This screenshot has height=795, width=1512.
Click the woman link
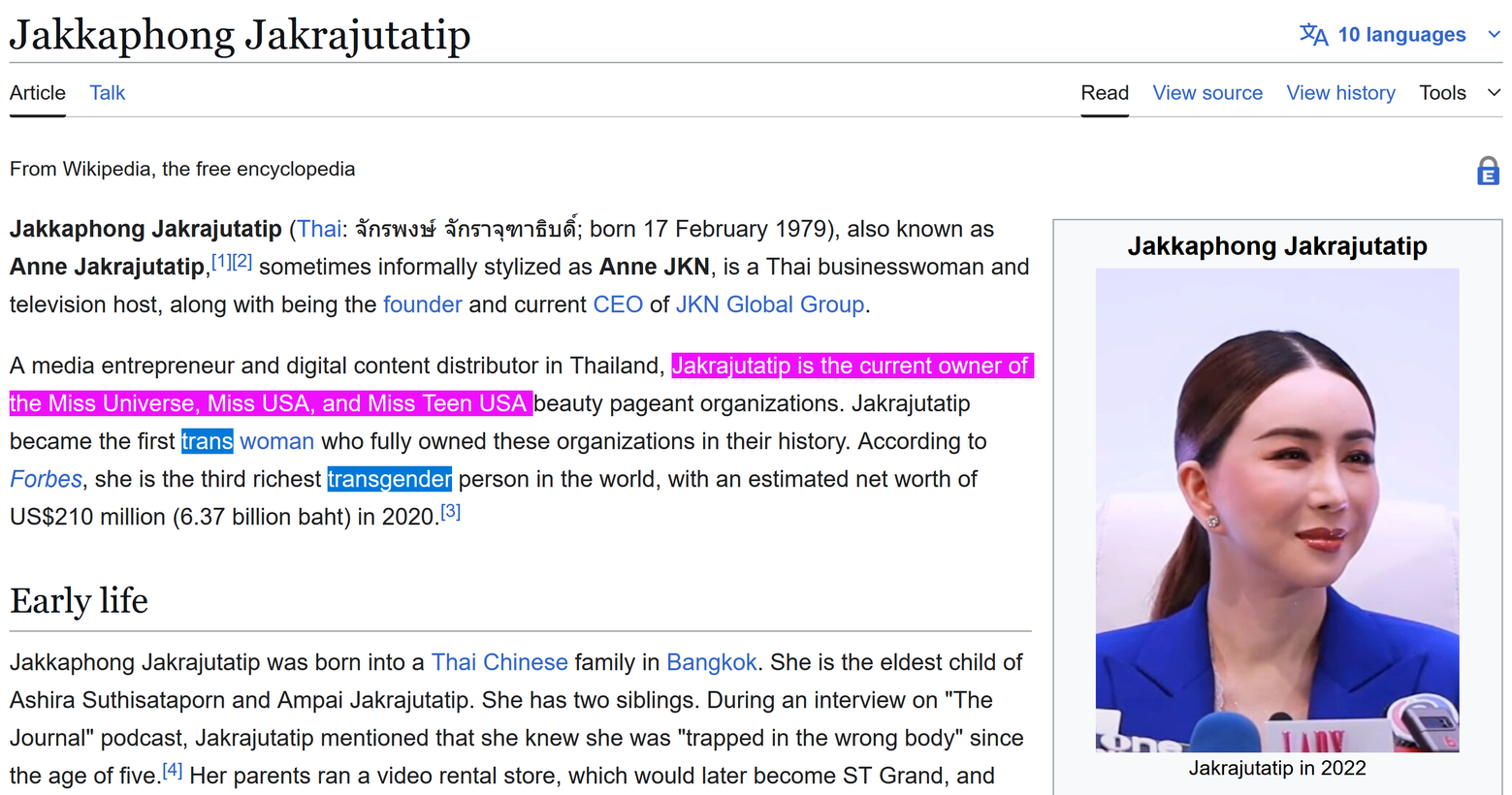277,442
